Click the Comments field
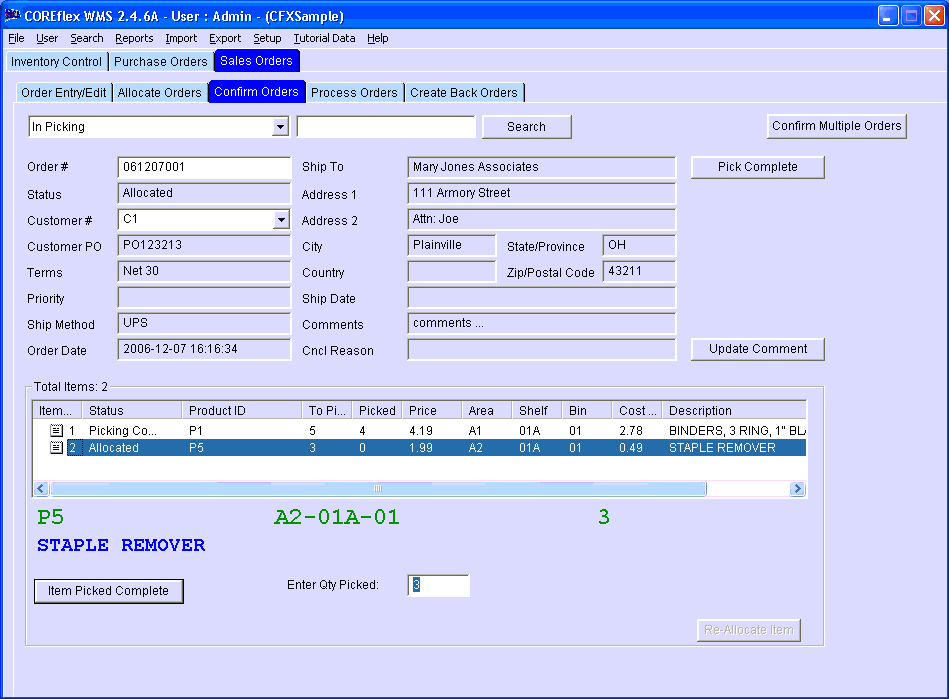 [542, 324]
